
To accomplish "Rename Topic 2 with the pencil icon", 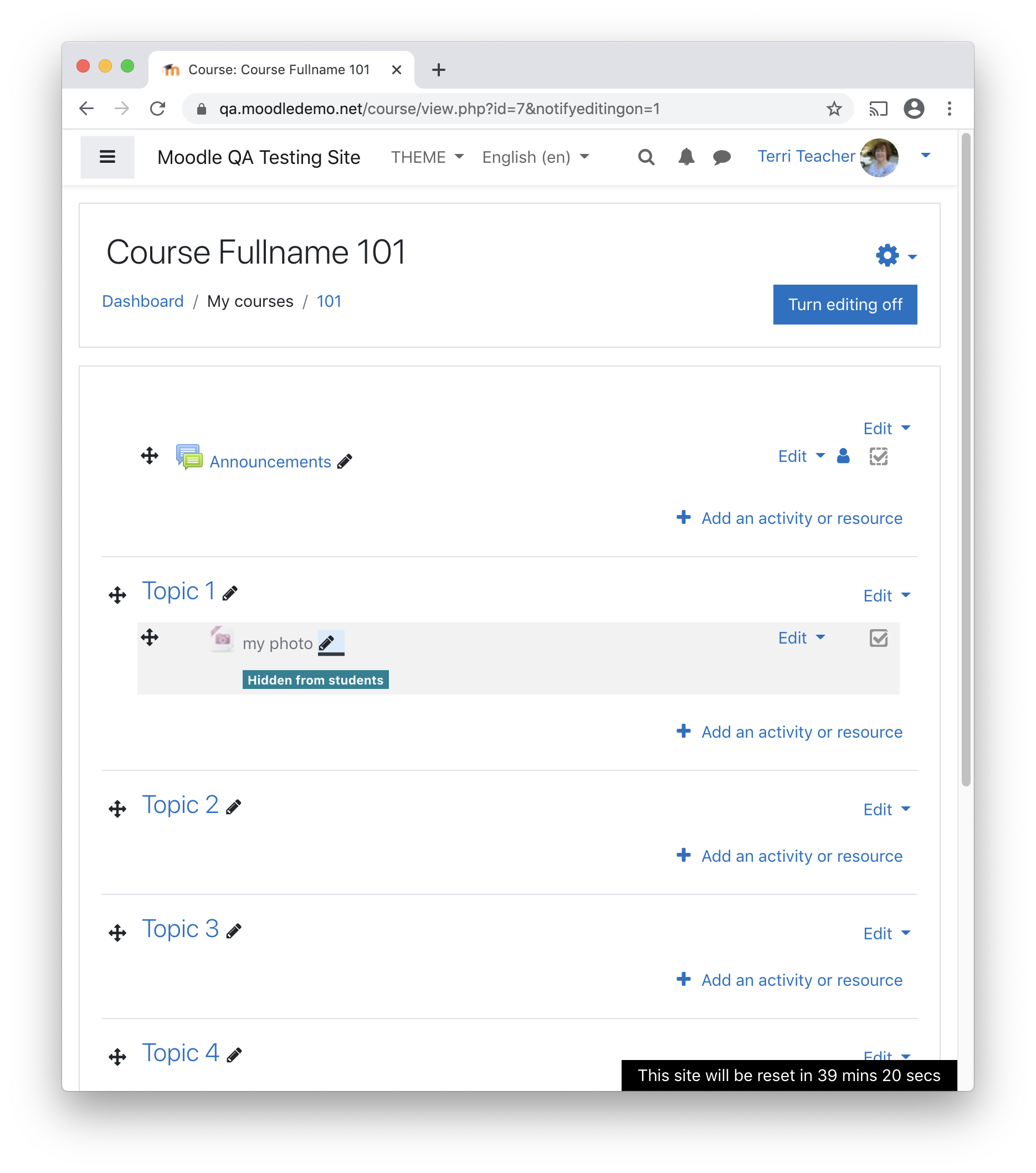I will tap(234, 807).
